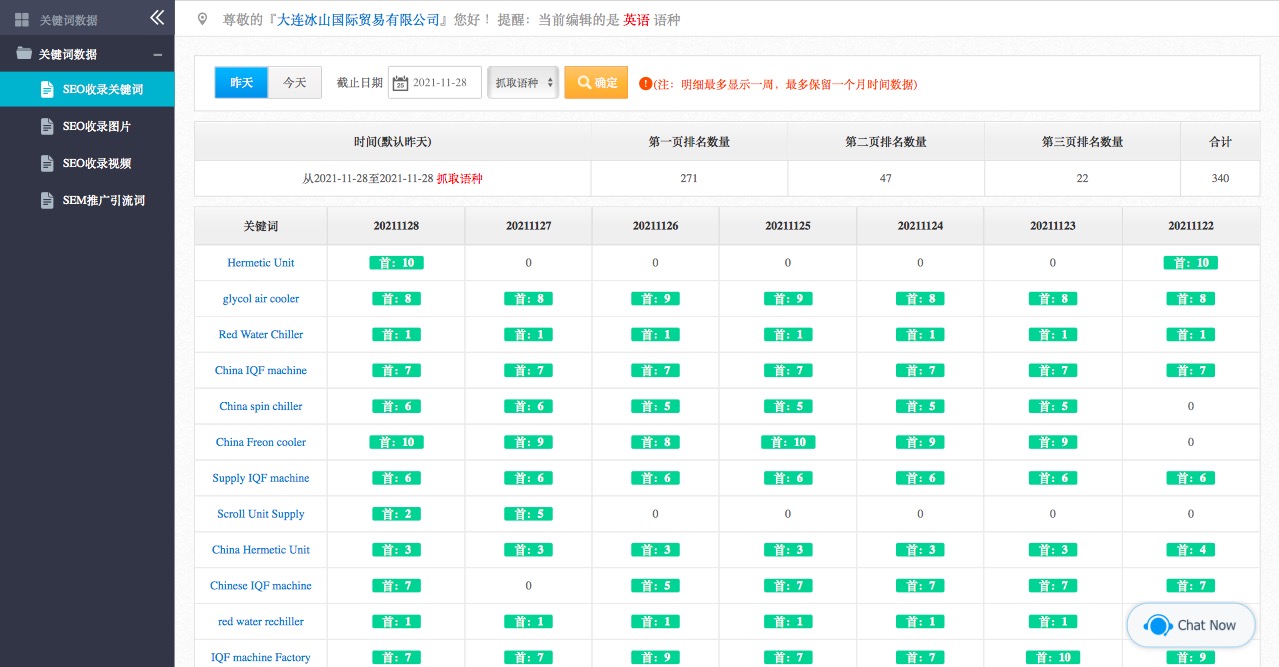
Task: Open keyword link China Hermetic Unit
Action: [261, 551]
